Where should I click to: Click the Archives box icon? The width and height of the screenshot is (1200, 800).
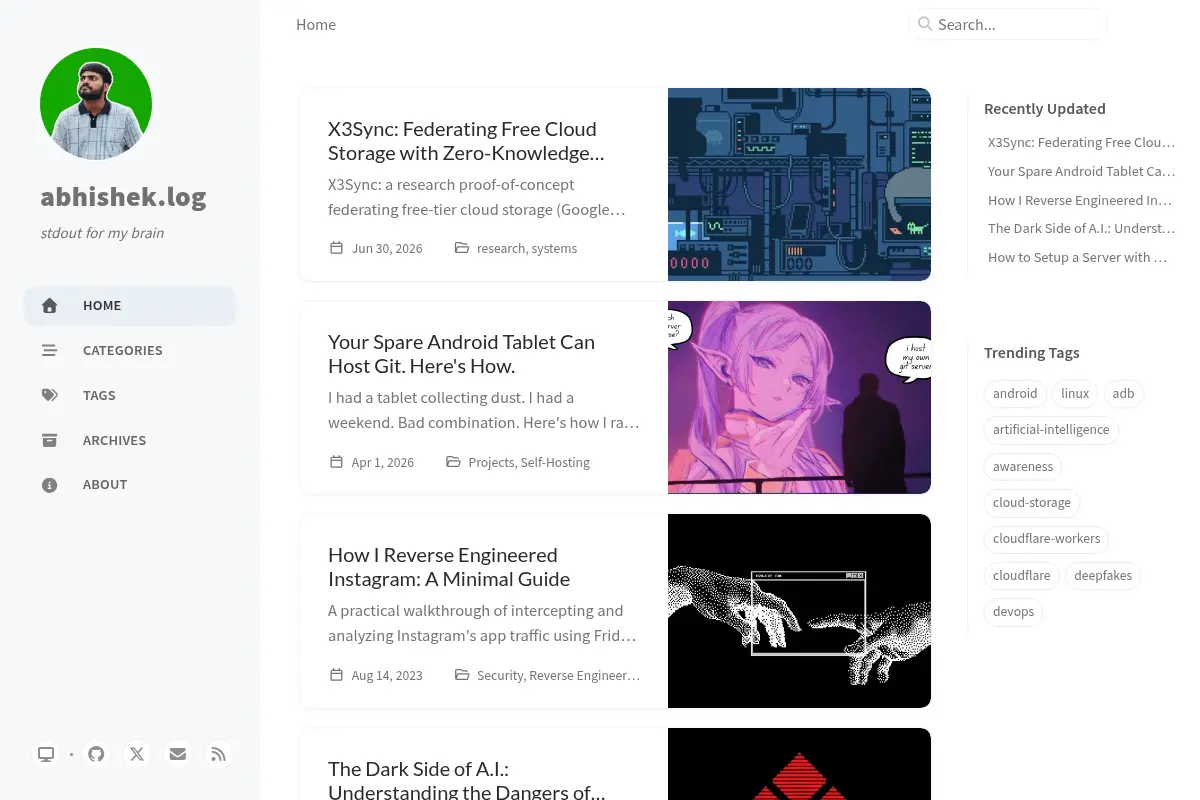[49, 440]
